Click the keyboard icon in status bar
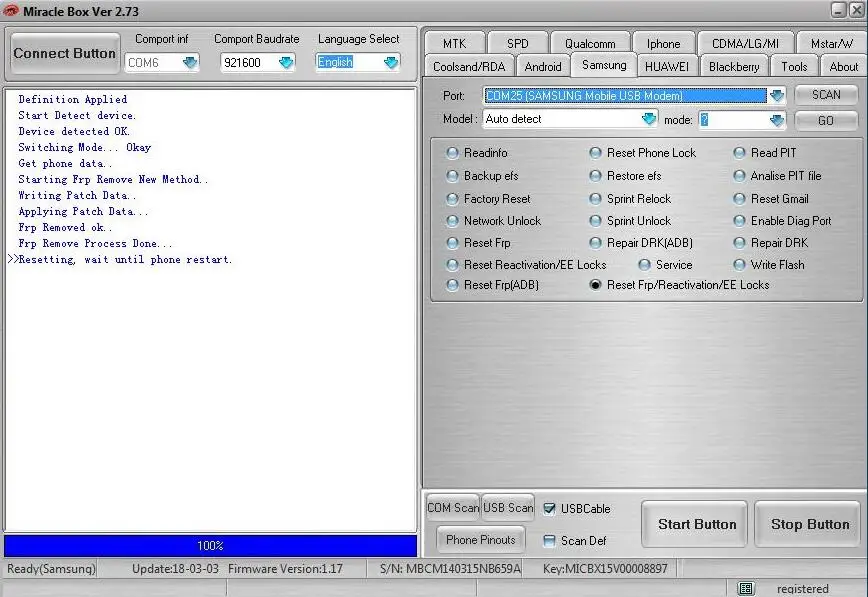Screen dimensions: 868x597 746,588
